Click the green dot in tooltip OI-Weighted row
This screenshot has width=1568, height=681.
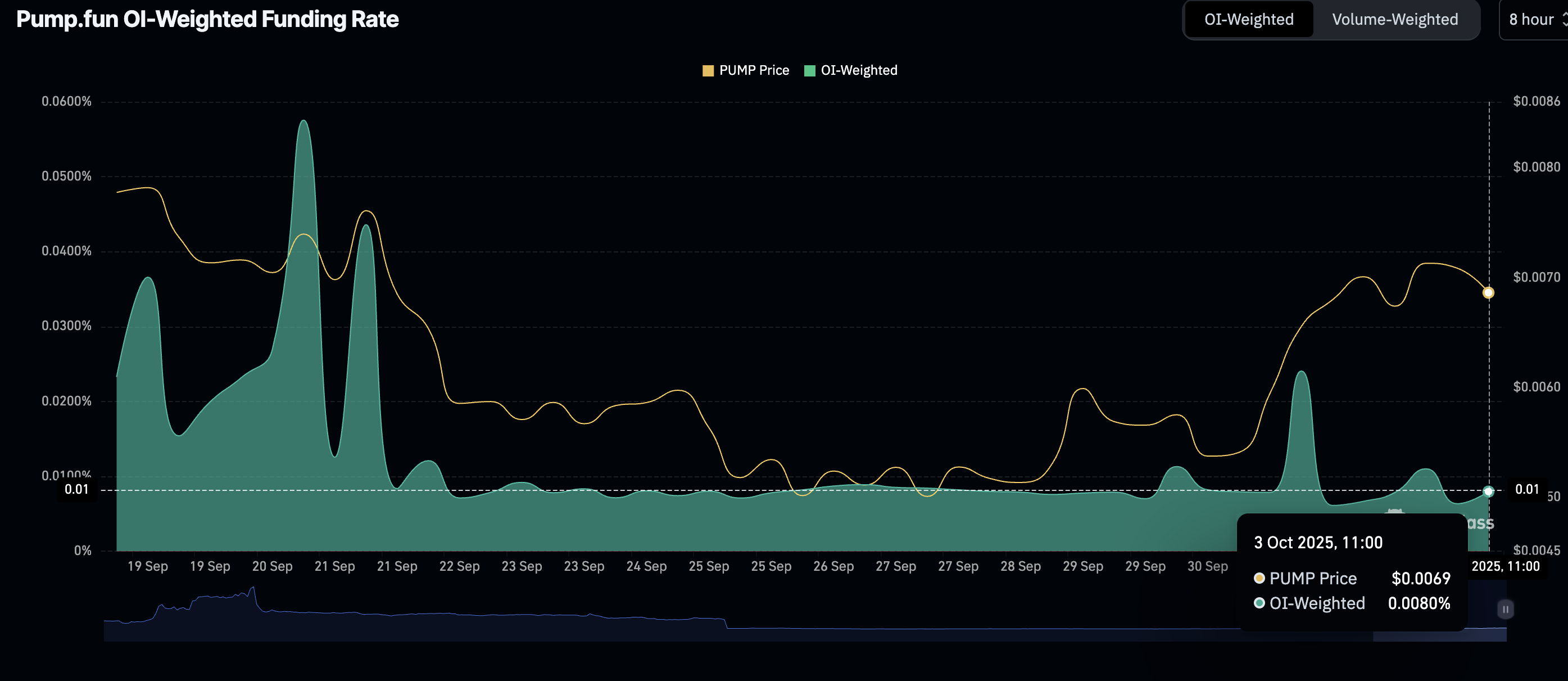[x=1259, y=602]
